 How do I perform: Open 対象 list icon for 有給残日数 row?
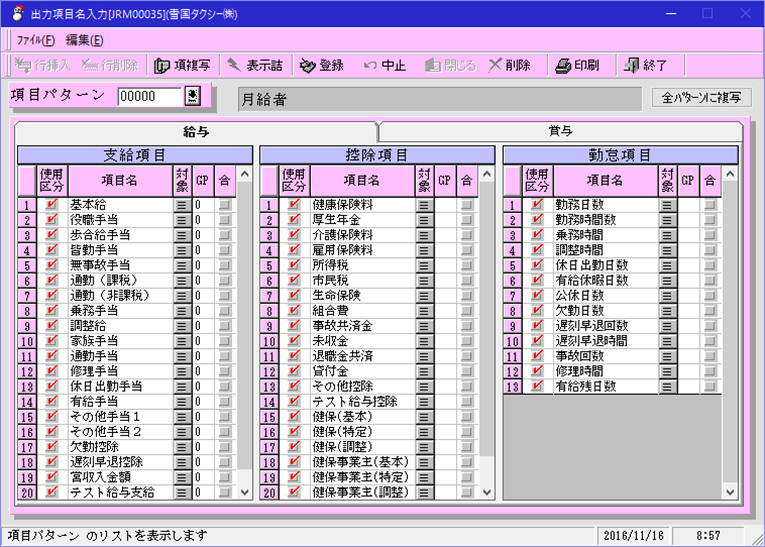[x=666, y=387]
